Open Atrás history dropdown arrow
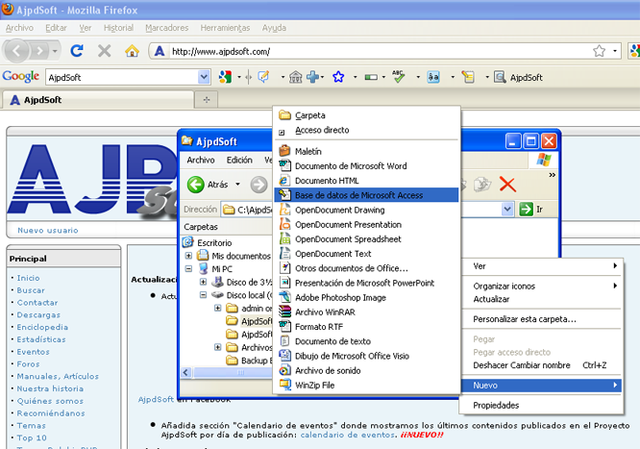 [x=238, y=184]
